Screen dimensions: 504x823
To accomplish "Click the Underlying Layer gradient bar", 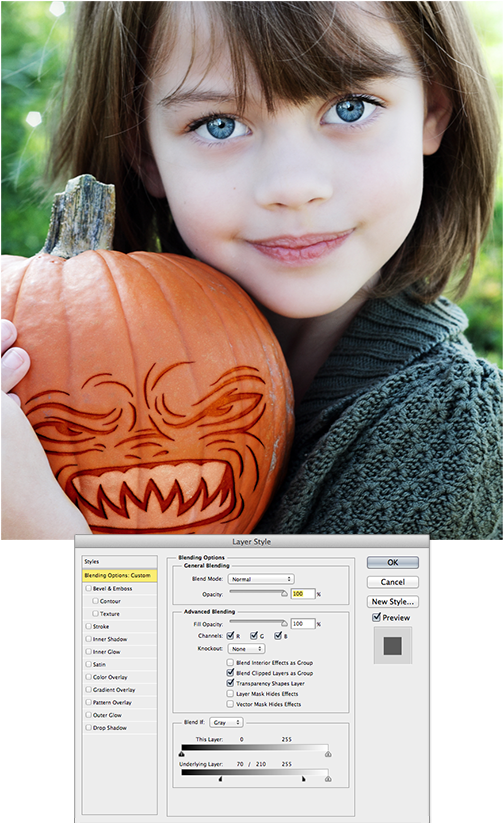I will [x=255, y=773].
